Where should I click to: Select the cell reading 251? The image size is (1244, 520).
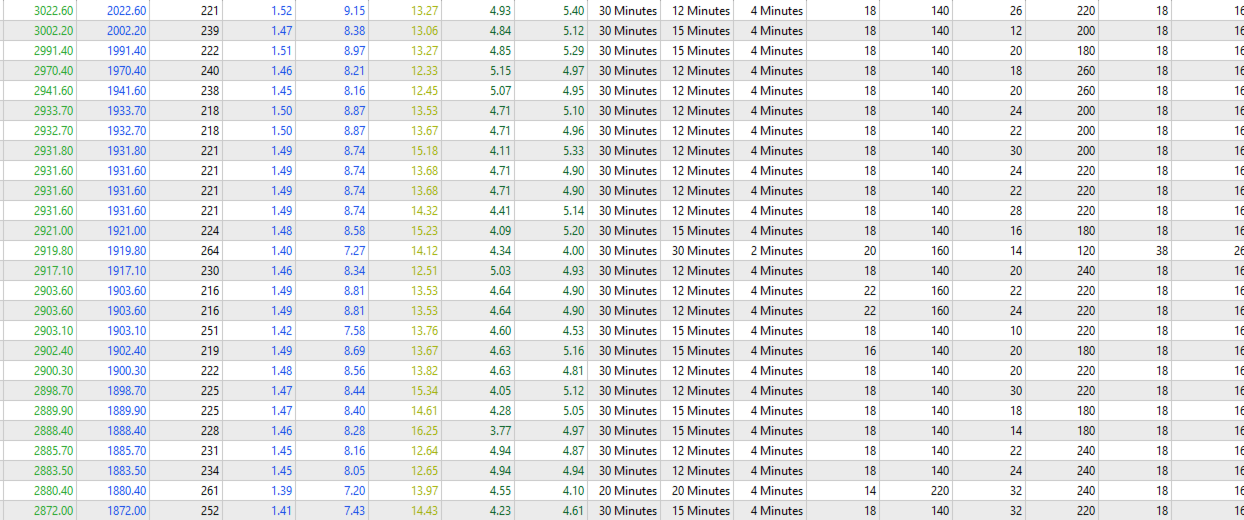(210, 331)
